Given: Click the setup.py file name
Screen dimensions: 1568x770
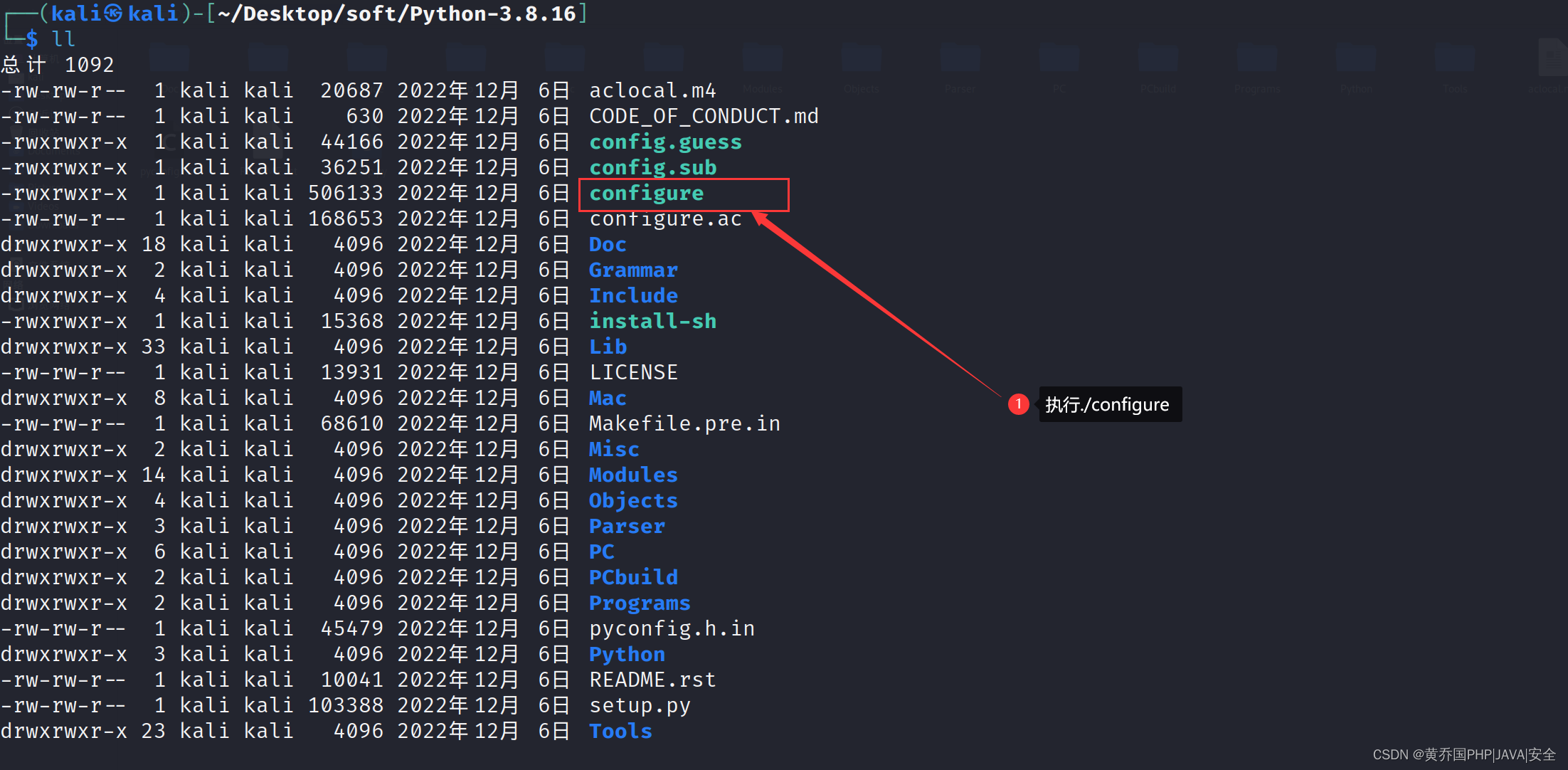Looking at the screenshot, I should [640, 706].
